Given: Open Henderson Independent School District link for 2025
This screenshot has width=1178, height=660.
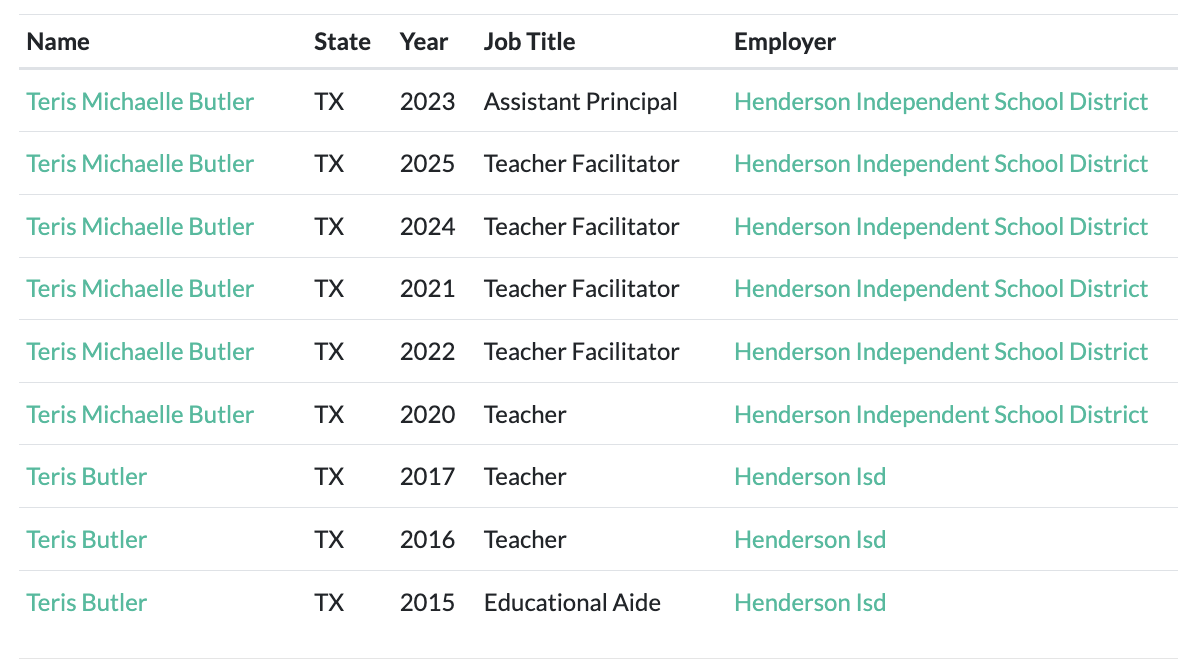Looking at the screenshot, I should (941, 164).
